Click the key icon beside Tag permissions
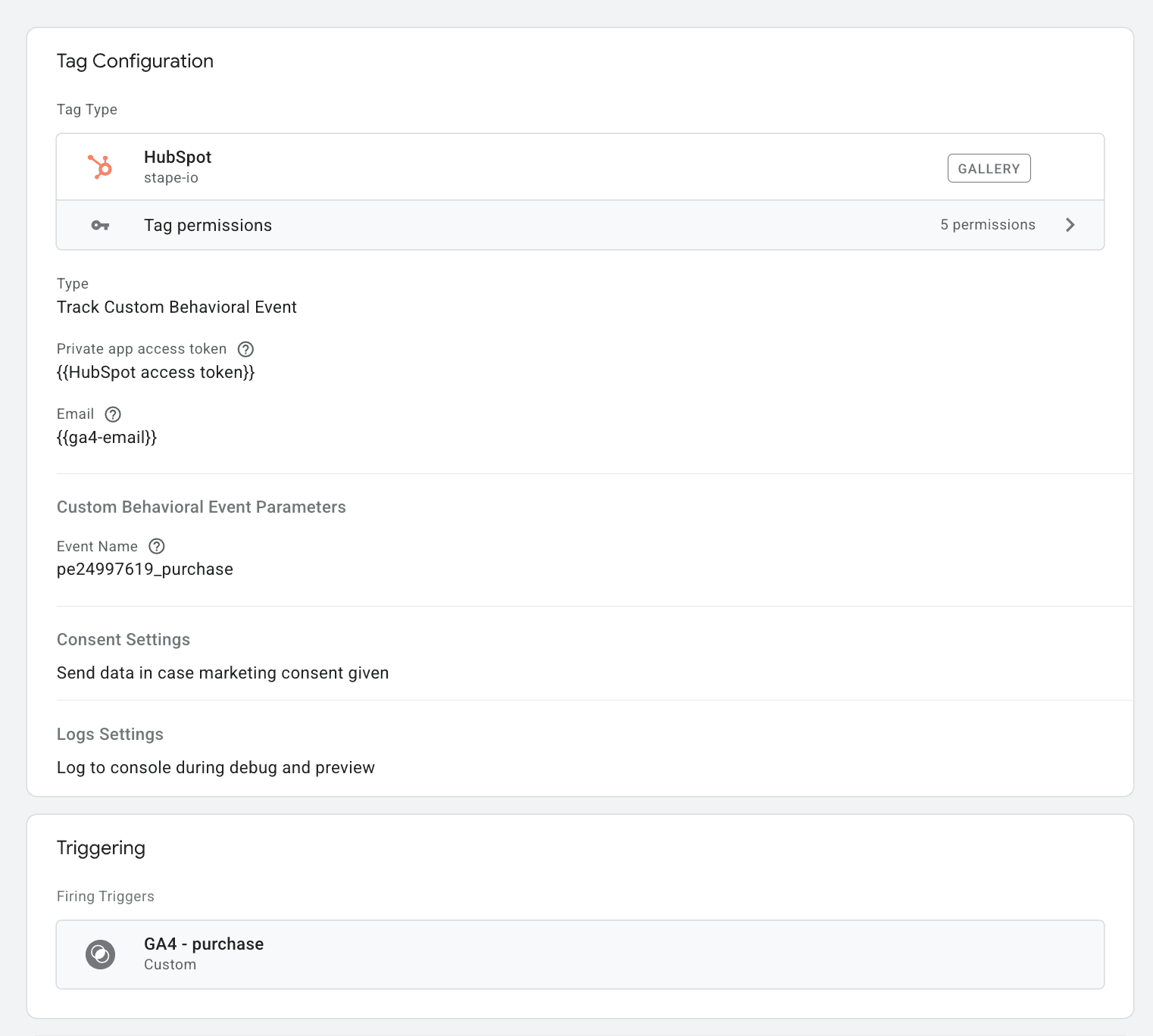The height and width of the screenshot is (1036, 1153). pyautogui.click(x=100, y=226)
